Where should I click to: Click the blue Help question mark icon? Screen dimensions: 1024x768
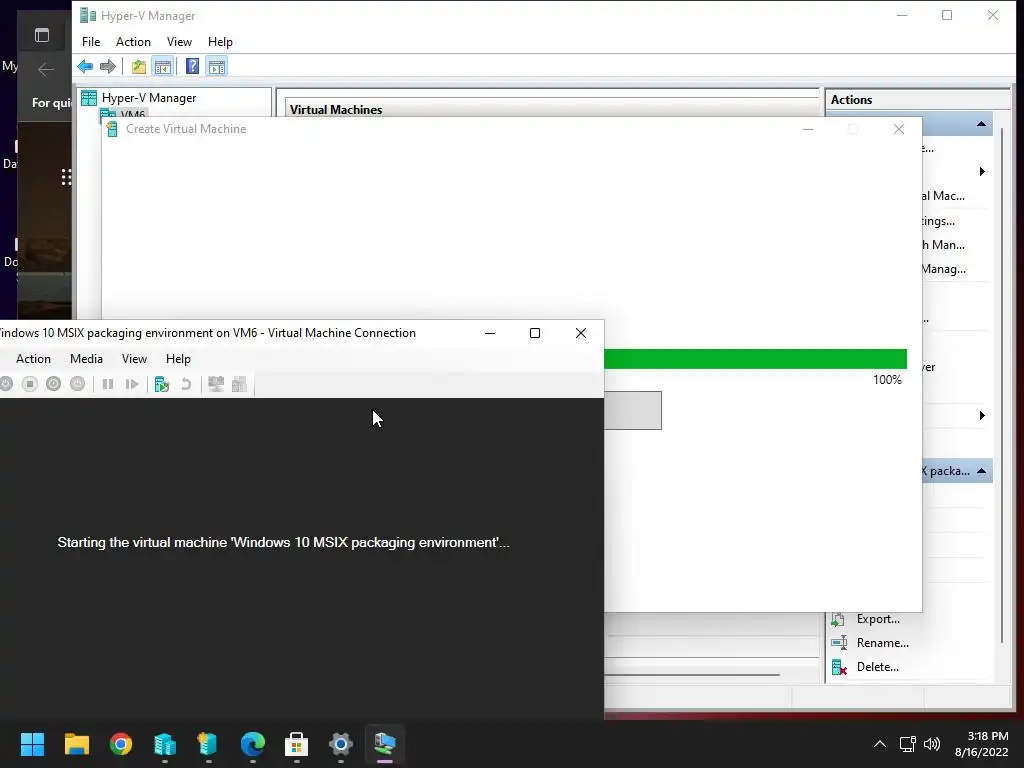tap(192, 66)
